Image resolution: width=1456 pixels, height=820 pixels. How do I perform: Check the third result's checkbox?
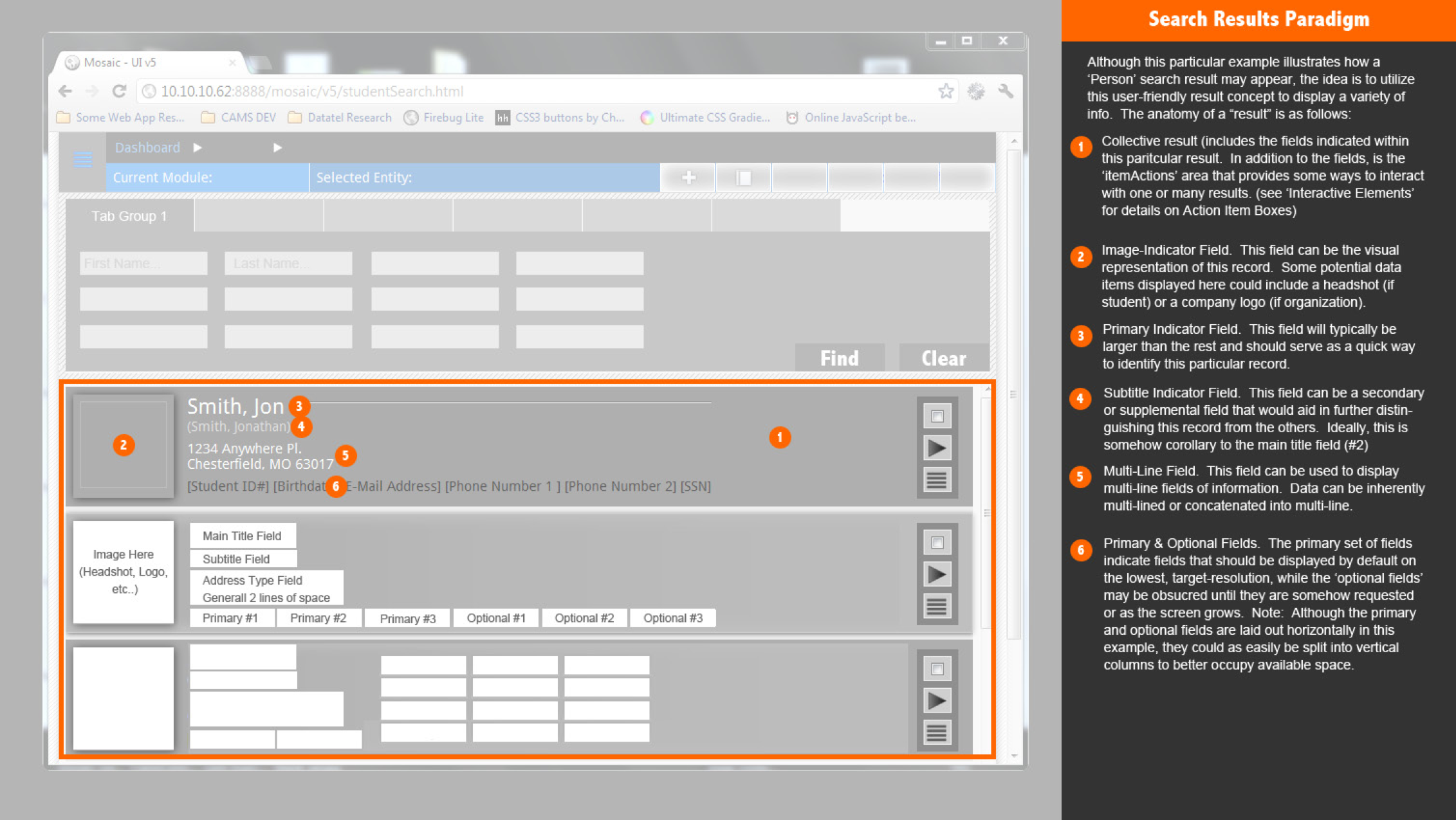pyautogui.click(x=937, y=669)
